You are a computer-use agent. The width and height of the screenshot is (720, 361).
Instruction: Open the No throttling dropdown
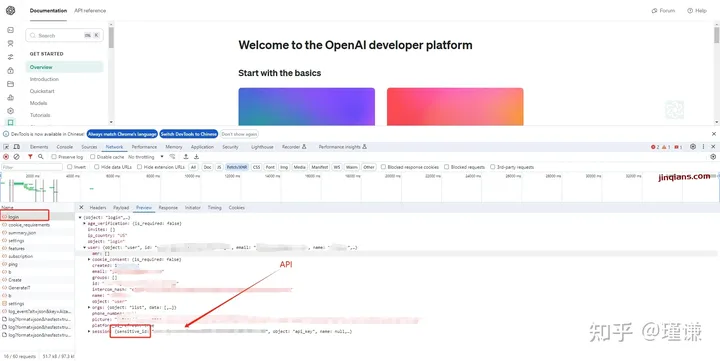pos(146,157)
